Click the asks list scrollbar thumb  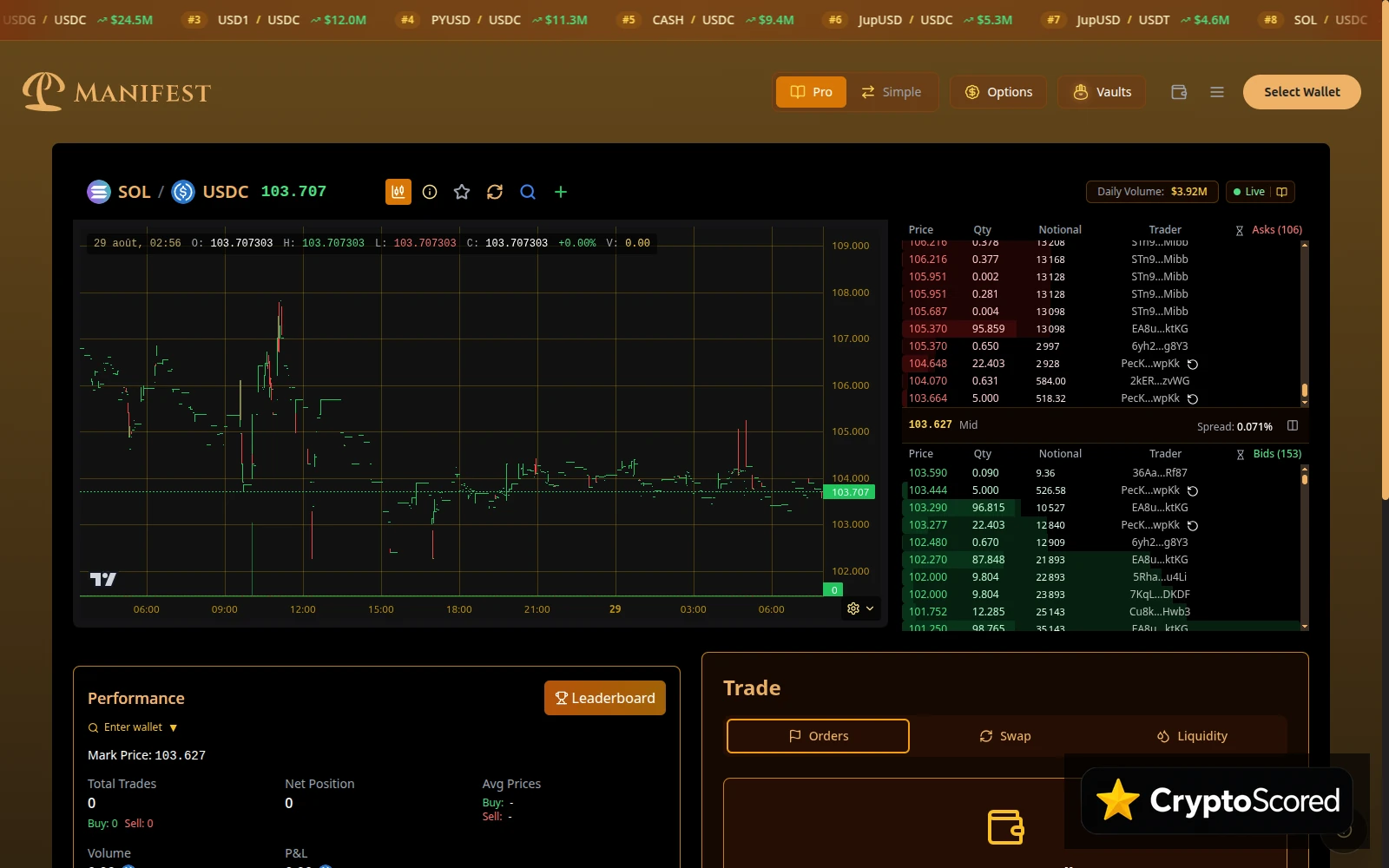coord(1304,391)
